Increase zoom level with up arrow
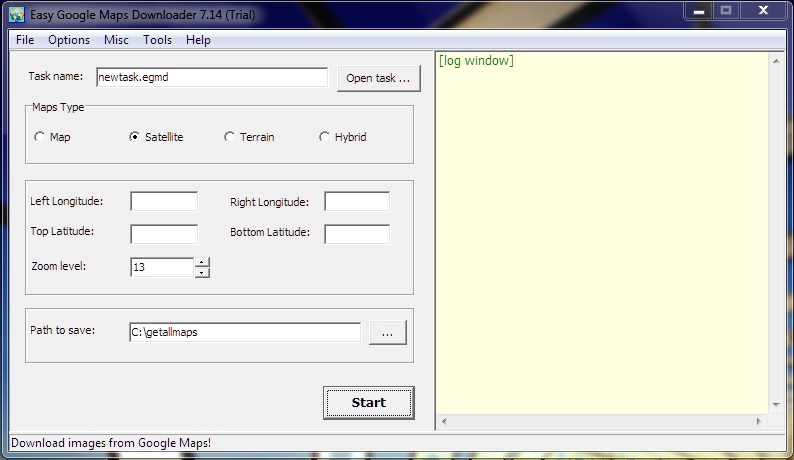Screen dimensions: 794x460 pyautogui.click(x=202, y=262)
